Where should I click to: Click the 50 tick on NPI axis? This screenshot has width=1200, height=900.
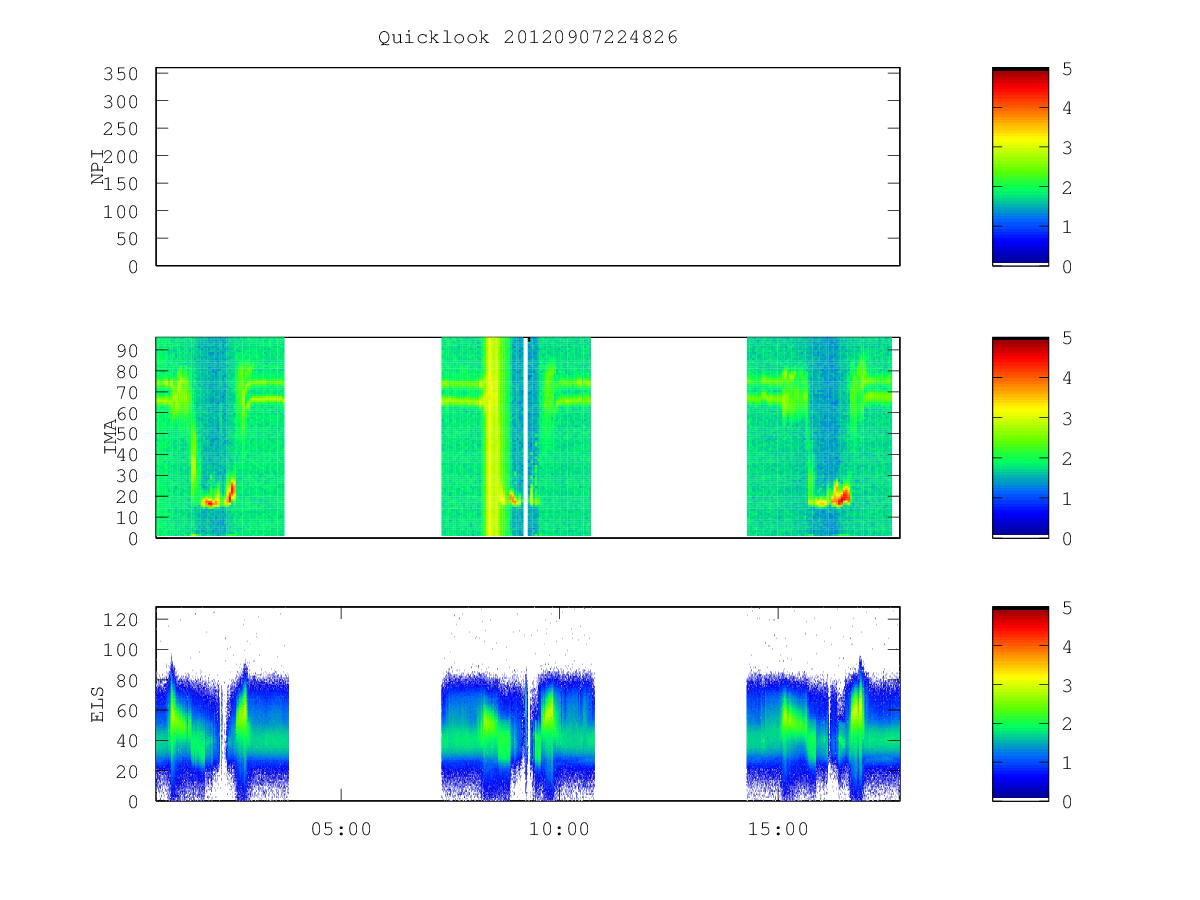click(x=125, y=239)
